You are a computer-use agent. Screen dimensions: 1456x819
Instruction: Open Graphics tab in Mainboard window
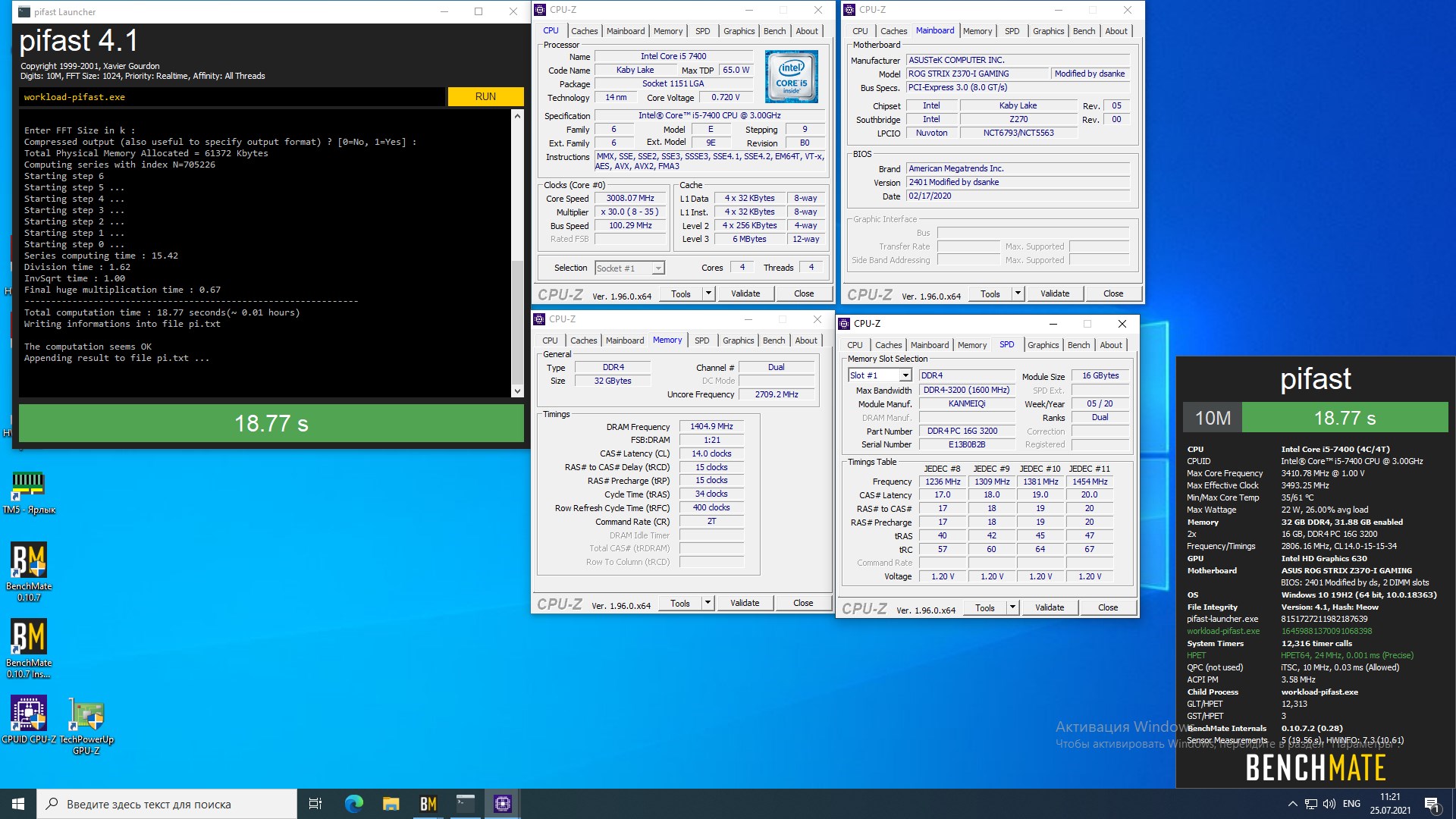pyautogui.click(x=1048, y=31)
